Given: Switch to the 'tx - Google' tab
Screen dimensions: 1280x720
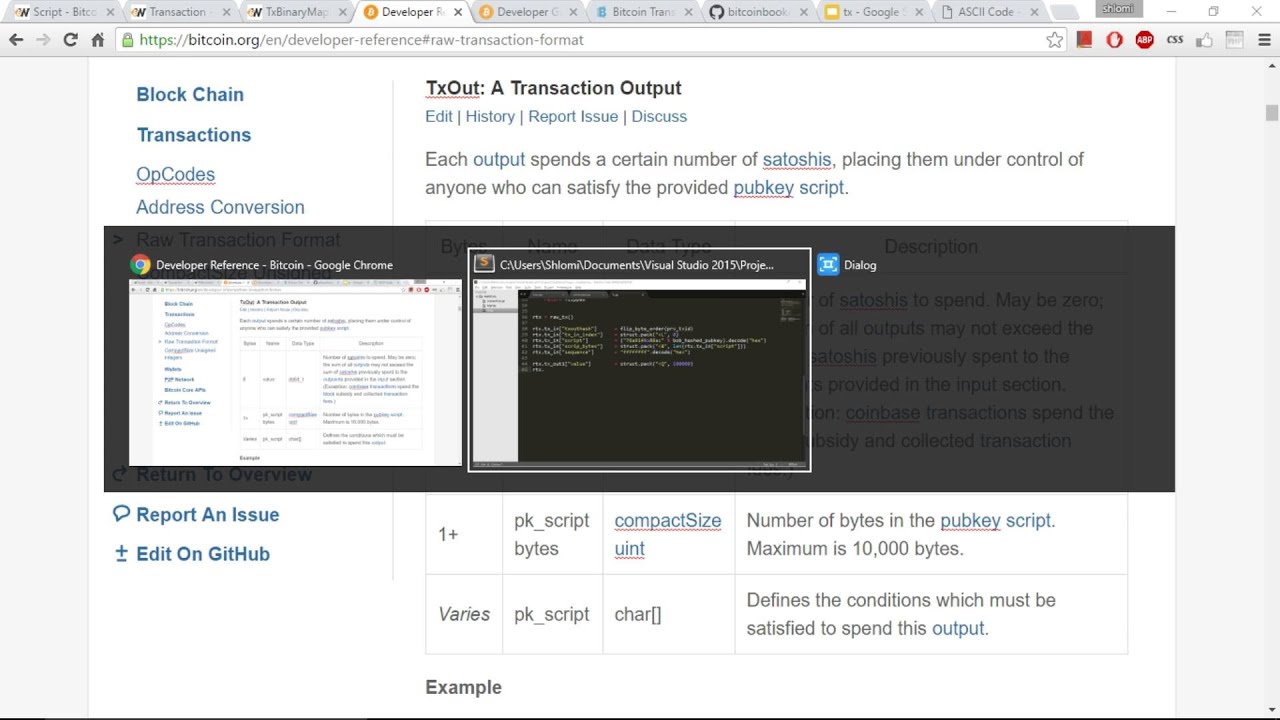Looking at the screenshot, I should tap(872, 12).
